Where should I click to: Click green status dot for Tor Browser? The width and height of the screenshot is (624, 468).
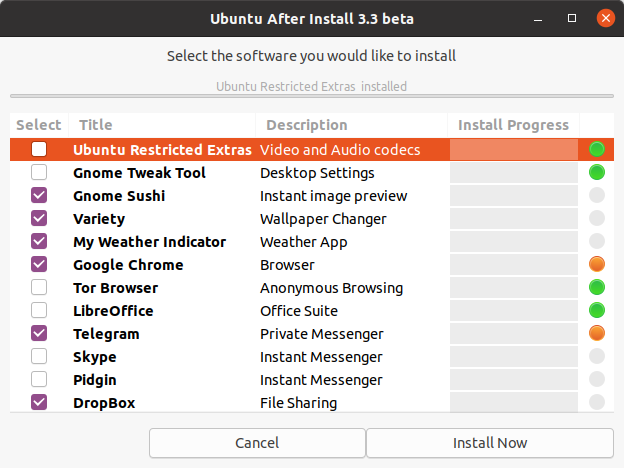pos(597,287)
